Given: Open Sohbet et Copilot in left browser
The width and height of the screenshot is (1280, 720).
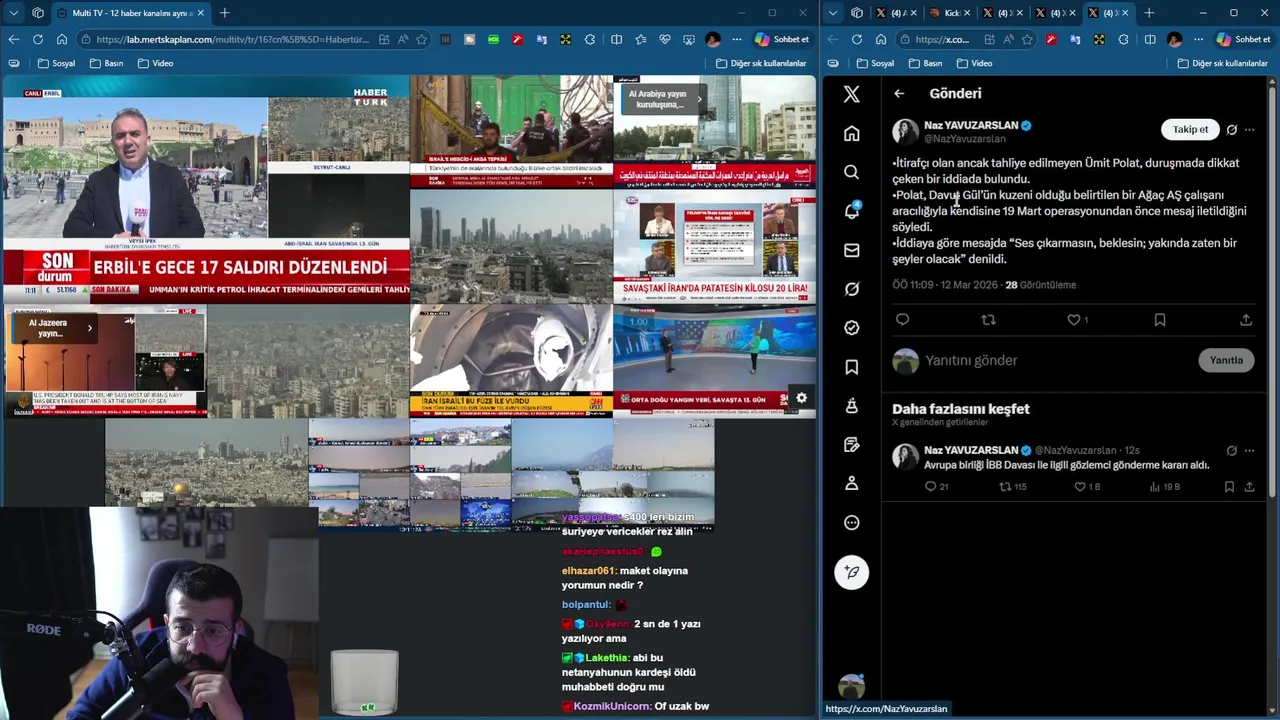Looking at the screenshot, I should pos(781,39).
